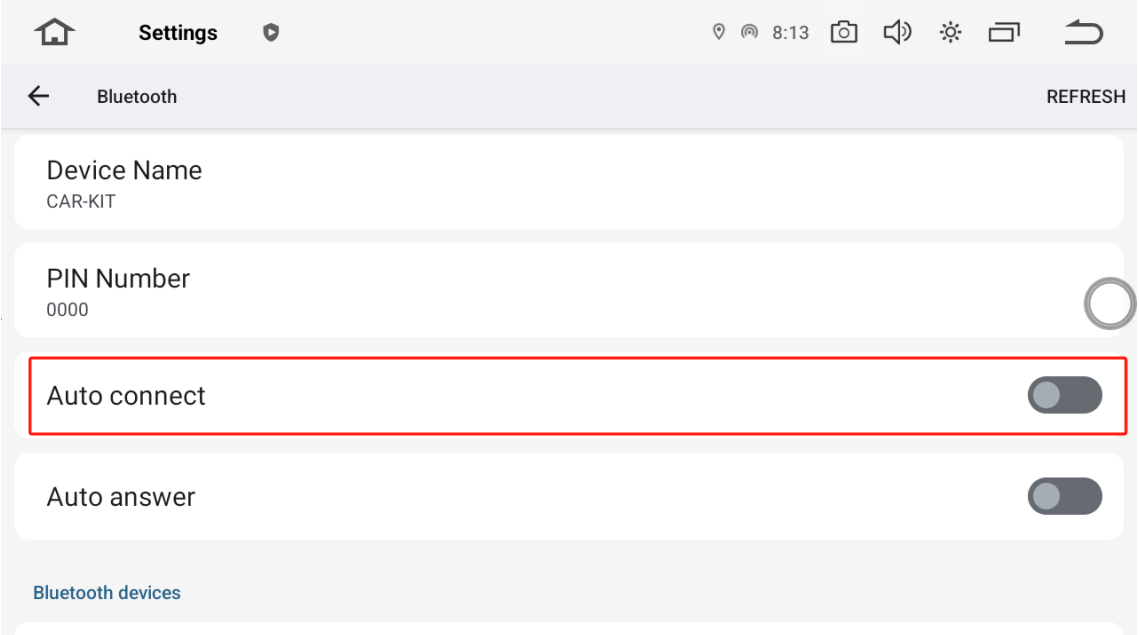Tap the wireless hotspot status icon
The height and width of the screenshot is (635, 1139).
pyautogui.click(x=748, y=33)
